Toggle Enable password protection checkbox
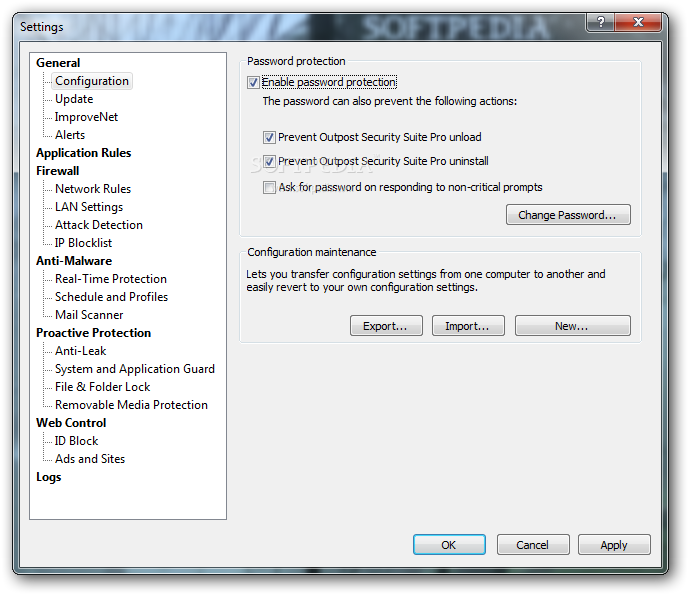 point(253,82)
